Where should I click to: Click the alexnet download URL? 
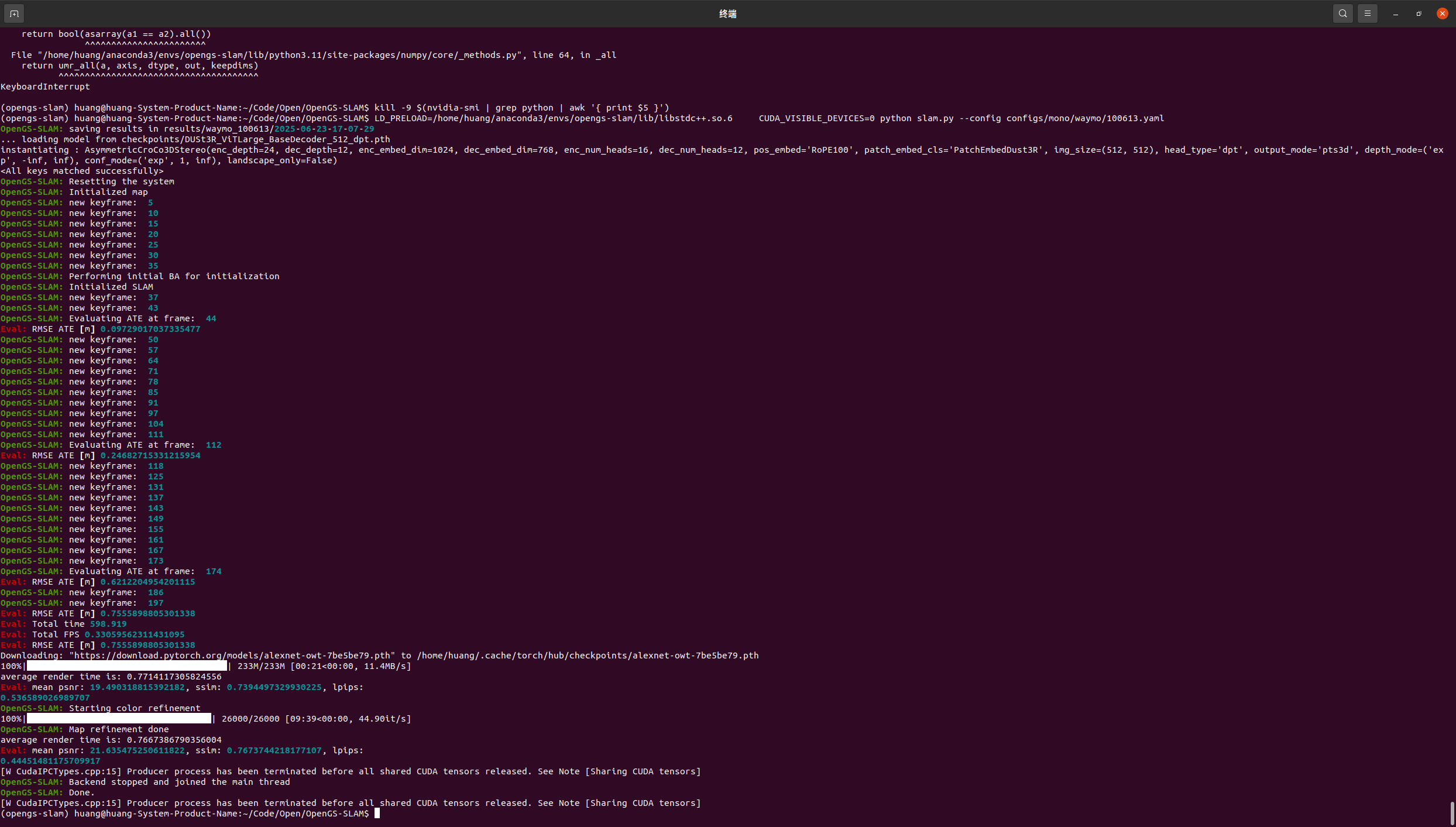[x=232, y=656]
